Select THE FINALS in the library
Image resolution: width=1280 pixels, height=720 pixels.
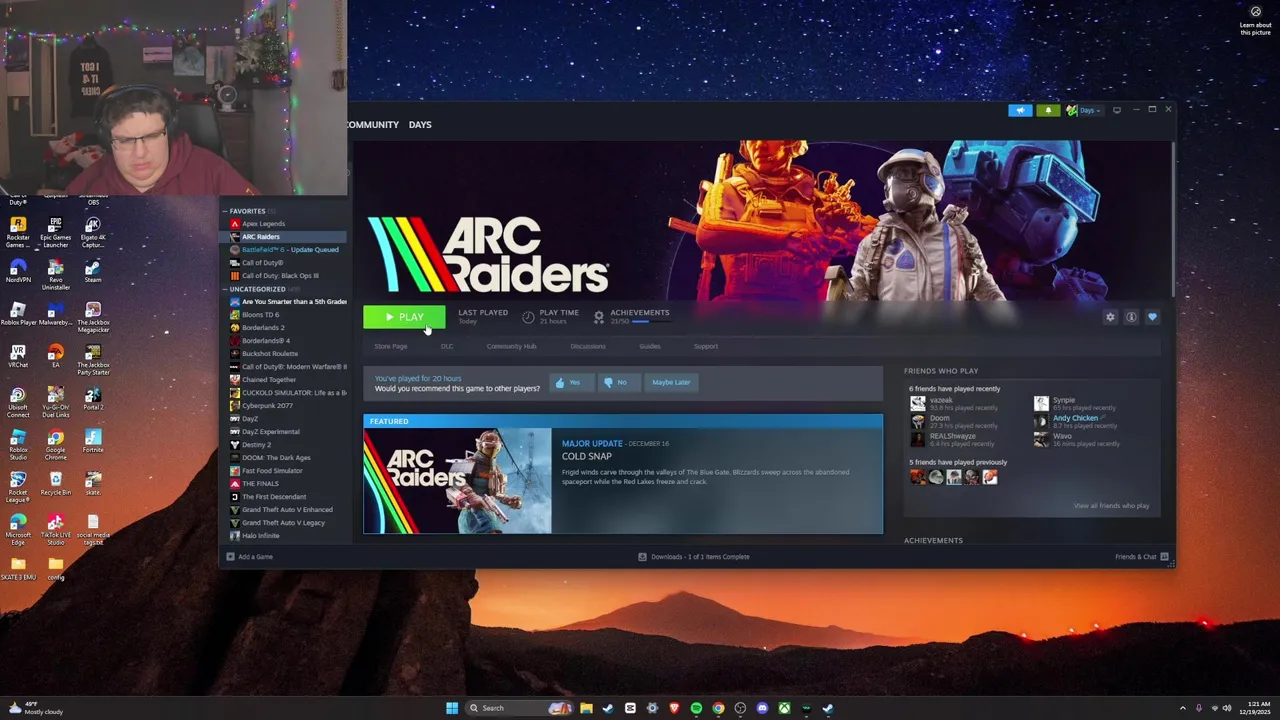click(260, 484)
